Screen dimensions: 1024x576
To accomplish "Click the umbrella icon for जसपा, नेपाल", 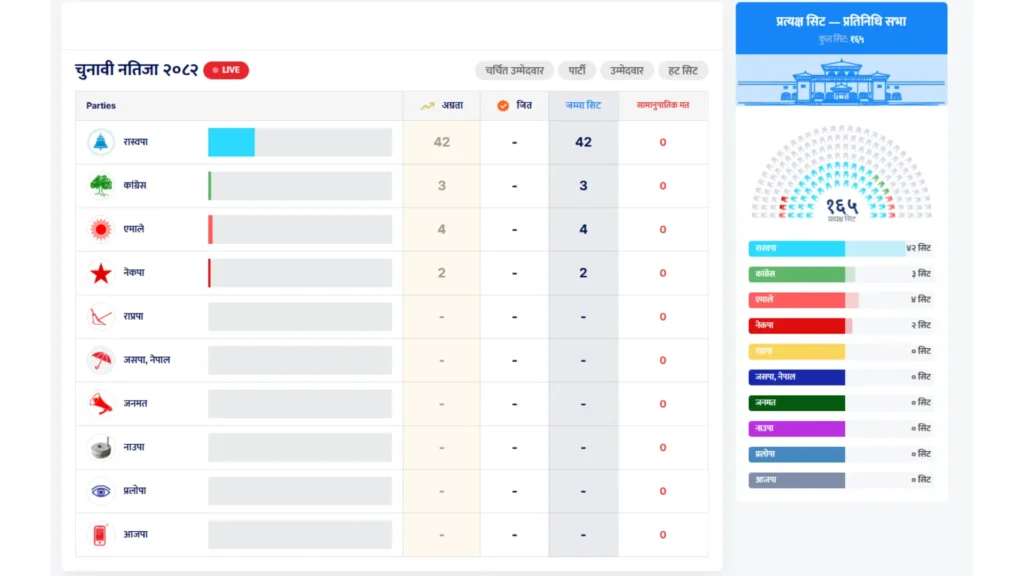I will tap(101, 360).
